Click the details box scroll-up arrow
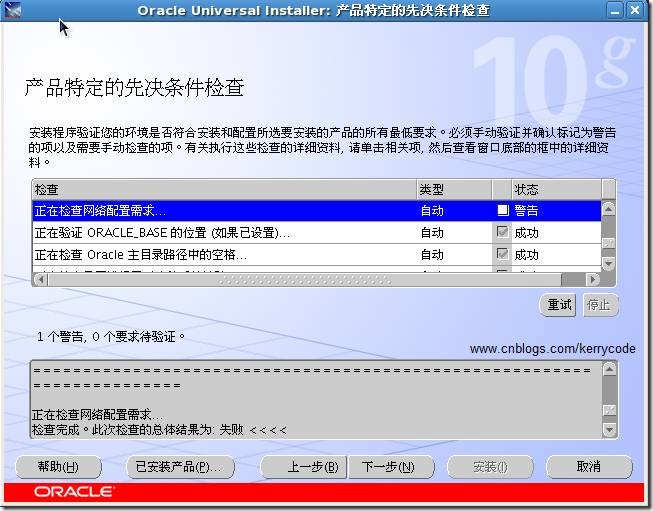 (609, 369)
